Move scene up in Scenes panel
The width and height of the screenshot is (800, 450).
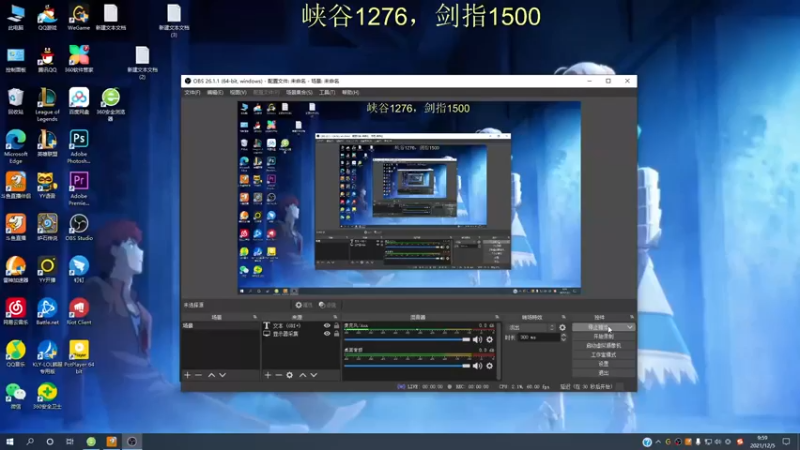(x=211, y=375)
